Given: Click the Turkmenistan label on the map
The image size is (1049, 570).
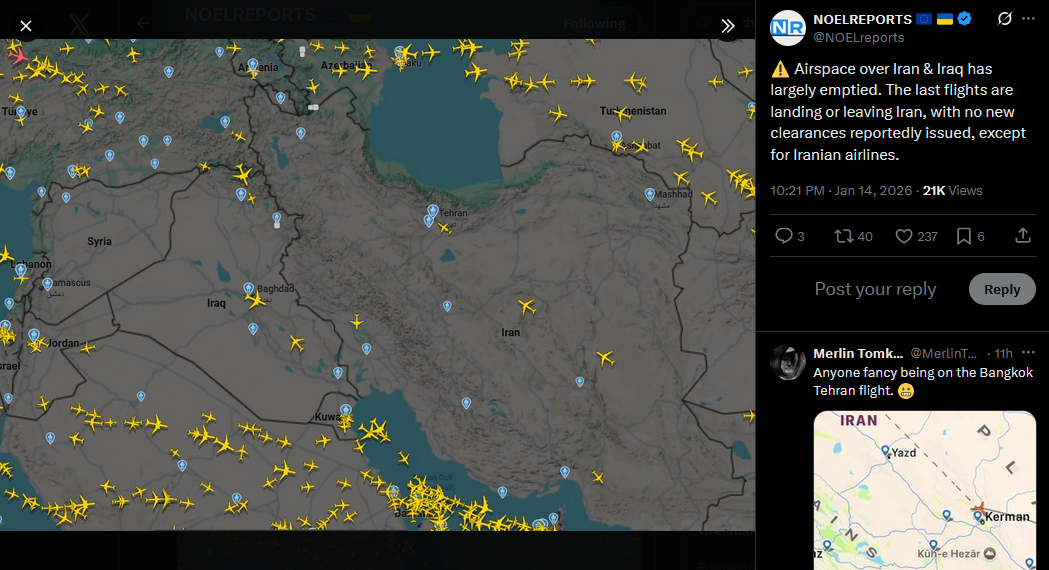Looking at the screenshot, I should [633, 111].
